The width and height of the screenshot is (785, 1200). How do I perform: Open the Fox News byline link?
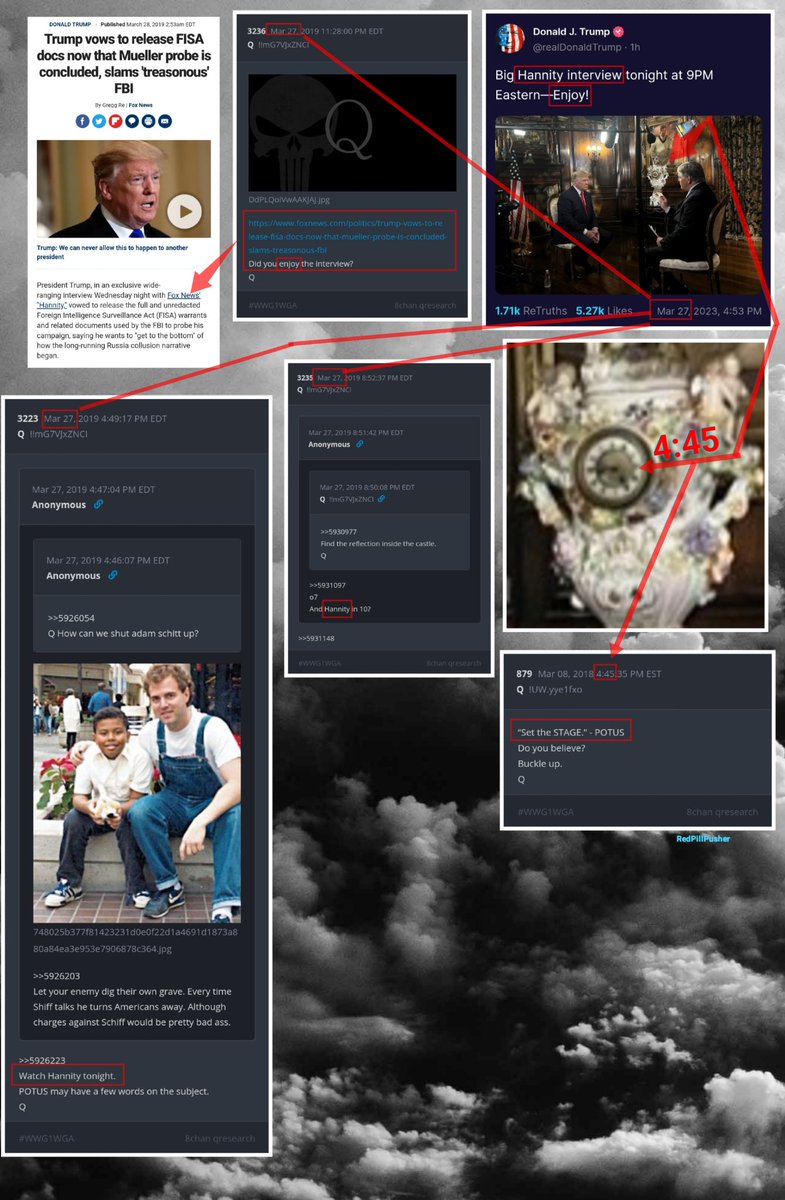click(x=141, y=103)
